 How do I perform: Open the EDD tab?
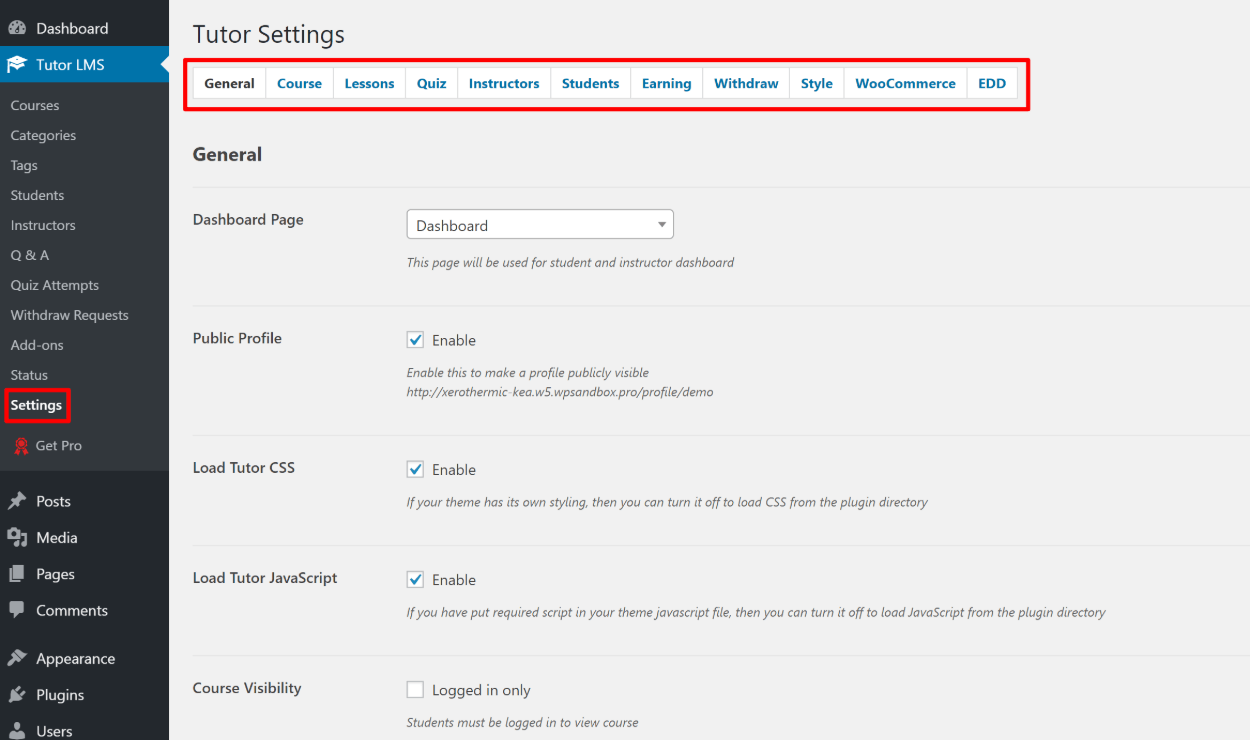992,83
